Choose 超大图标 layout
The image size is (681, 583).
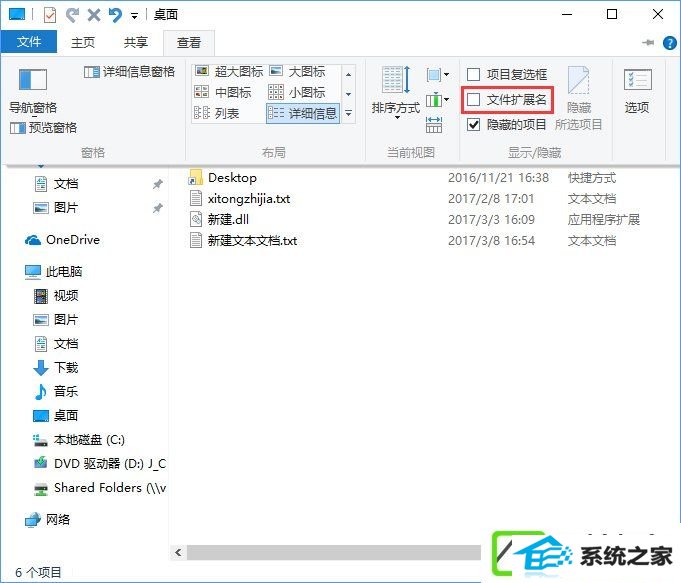[x=229, y=71]
